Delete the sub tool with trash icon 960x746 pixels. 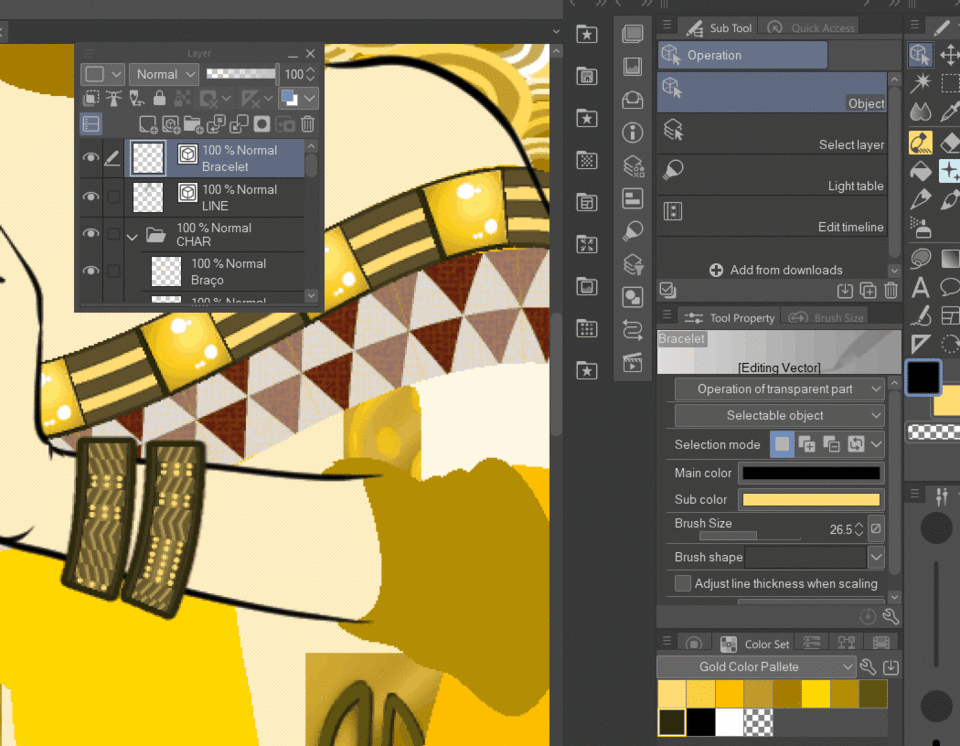891,290
